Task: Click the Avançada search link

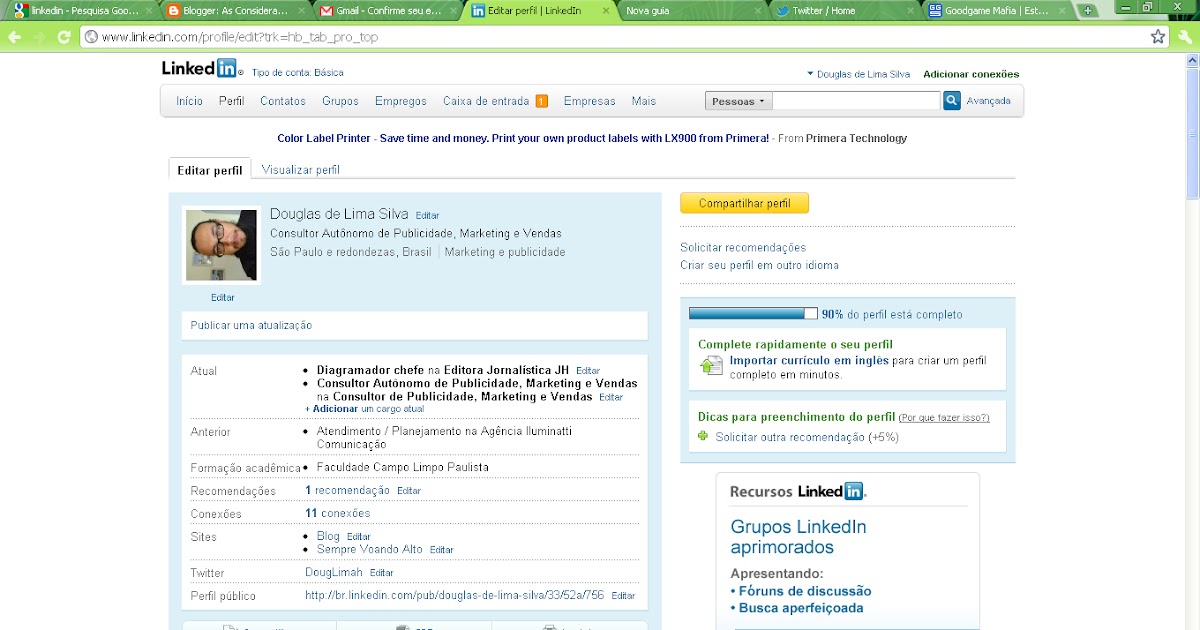Action: 989,101
